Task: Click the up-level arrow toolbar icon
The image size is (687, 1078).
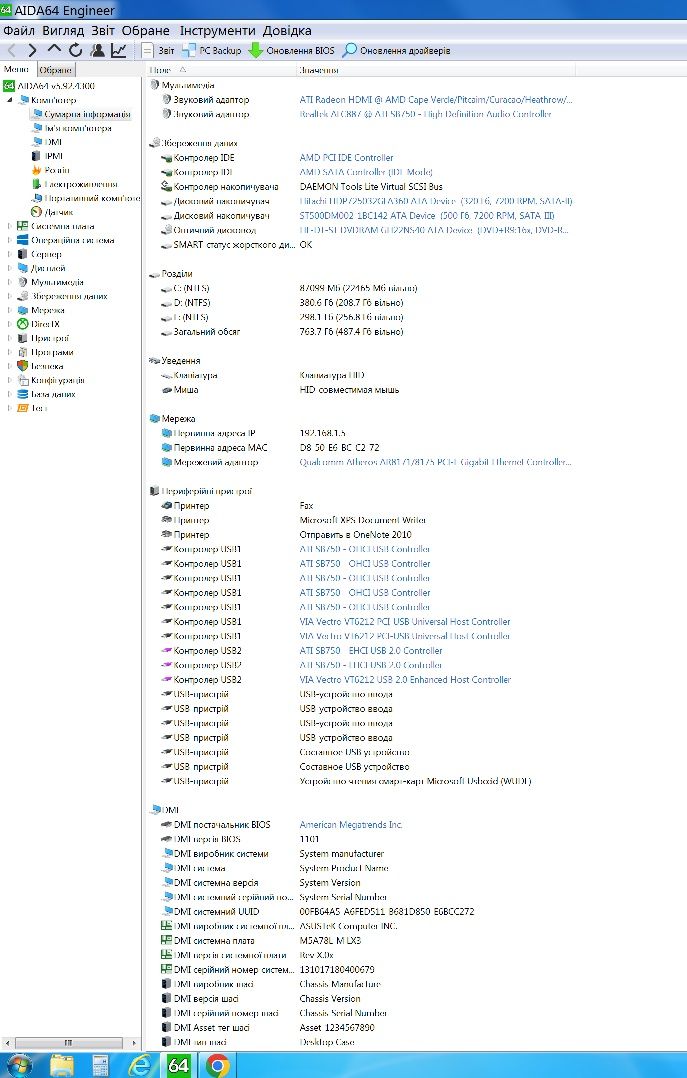Action: coord(54,50)
